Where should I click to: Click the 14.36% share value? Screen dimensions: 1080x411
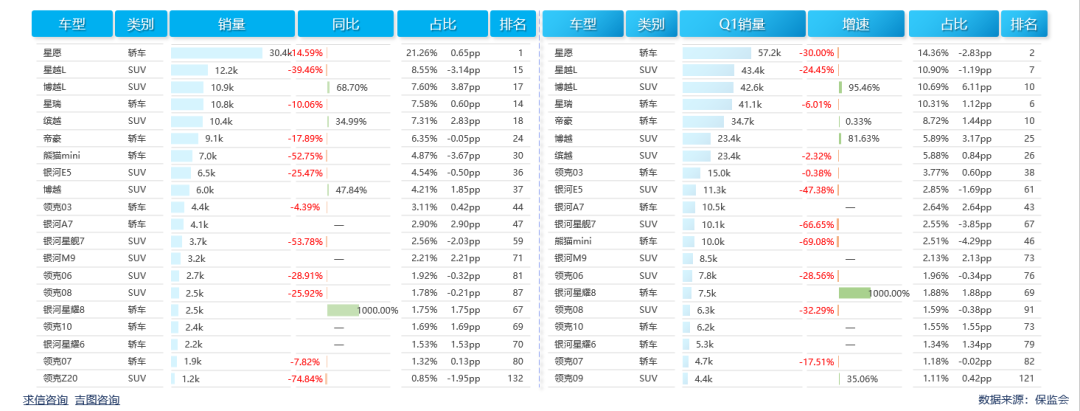click(x=929, y=52)
